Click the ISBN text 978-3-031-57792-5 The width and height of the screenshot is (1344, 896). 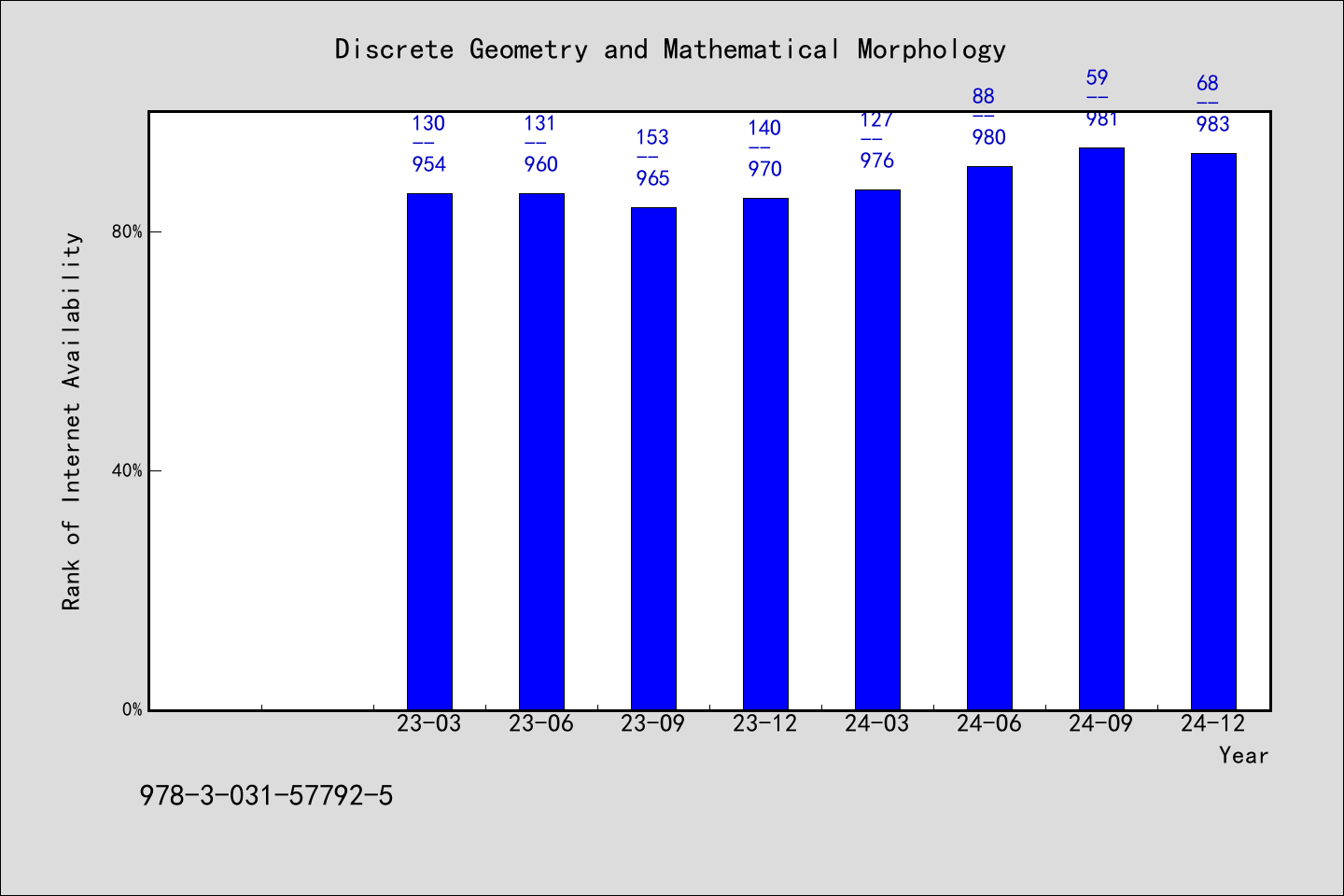point(266,796)
